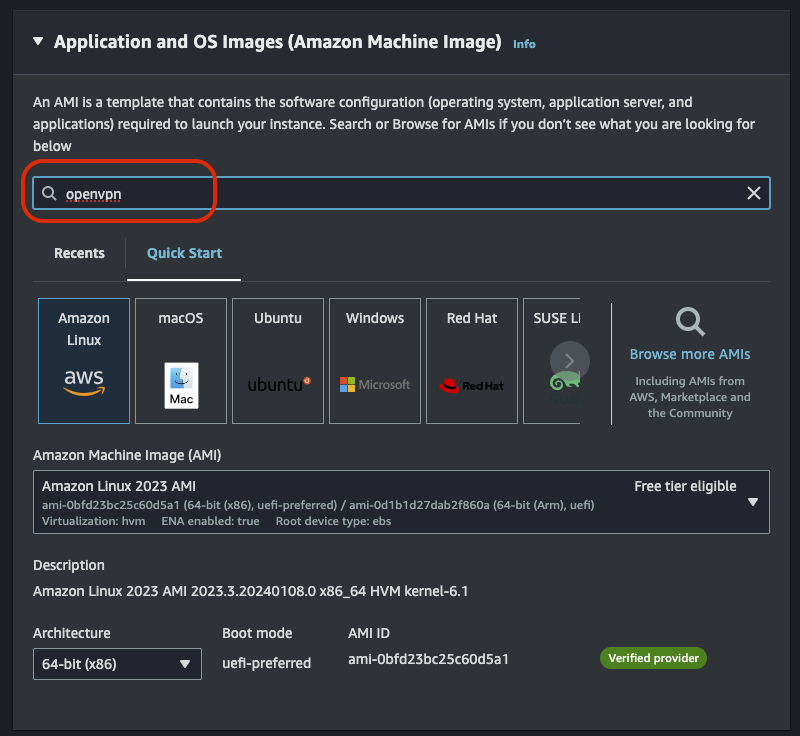Click the aws logo icon
Screen dimensions: 800x736
pyautogui.click(x=84, y=383)
